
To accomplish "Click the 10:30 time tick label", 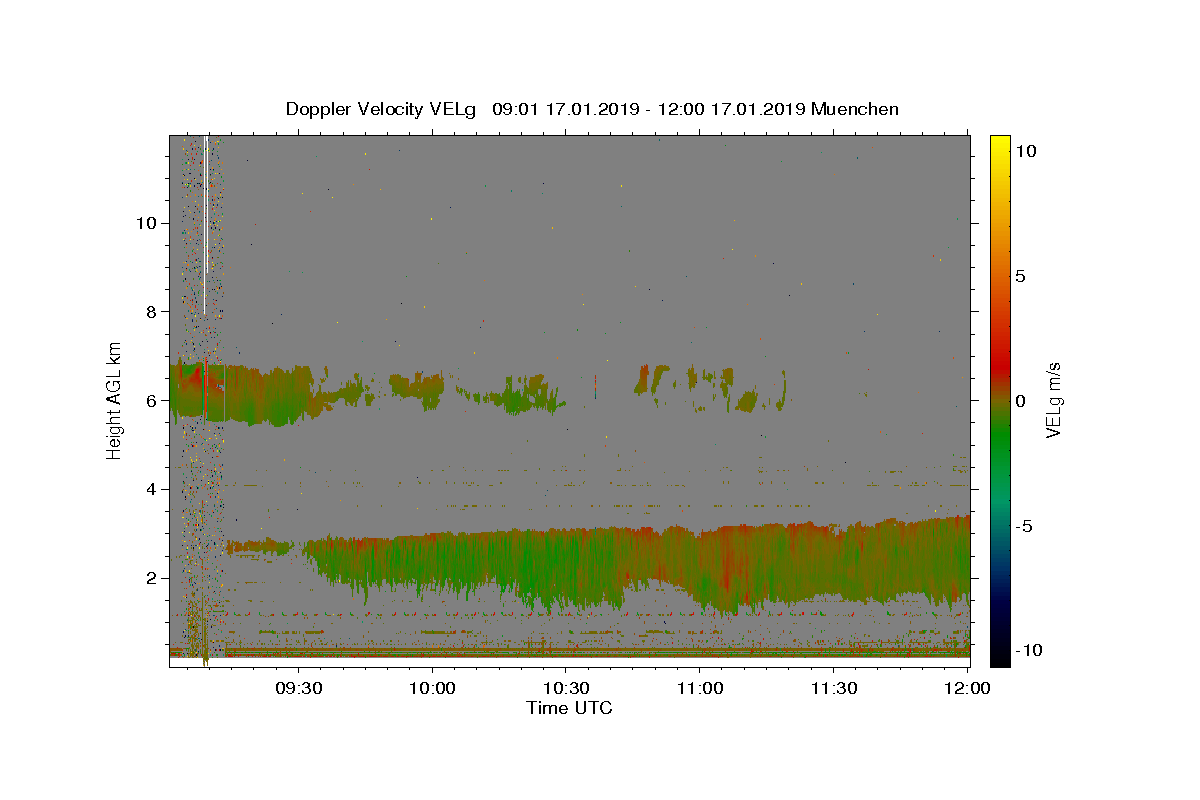I will (x=566, y=689).
